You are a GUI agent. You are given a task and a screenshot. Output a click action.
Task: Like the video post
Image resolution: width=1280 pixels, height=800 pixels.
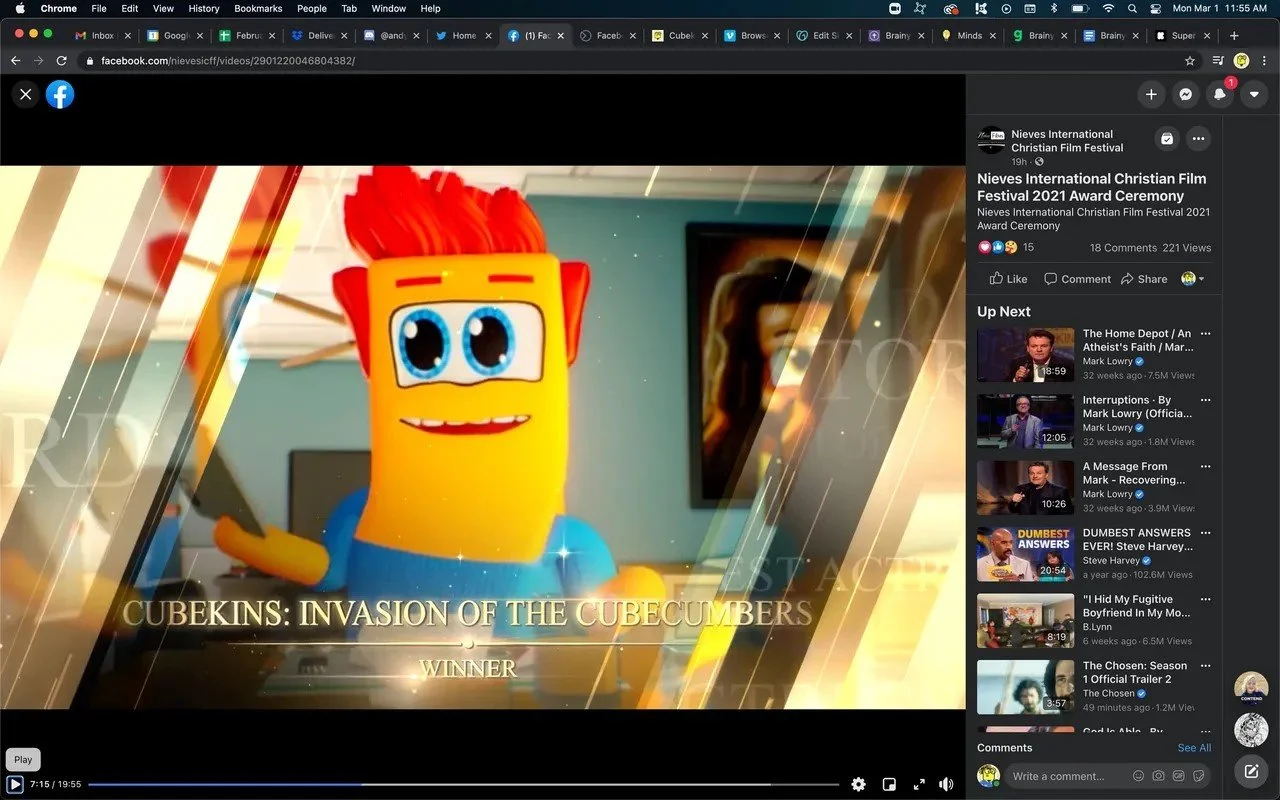point(1008,279)
